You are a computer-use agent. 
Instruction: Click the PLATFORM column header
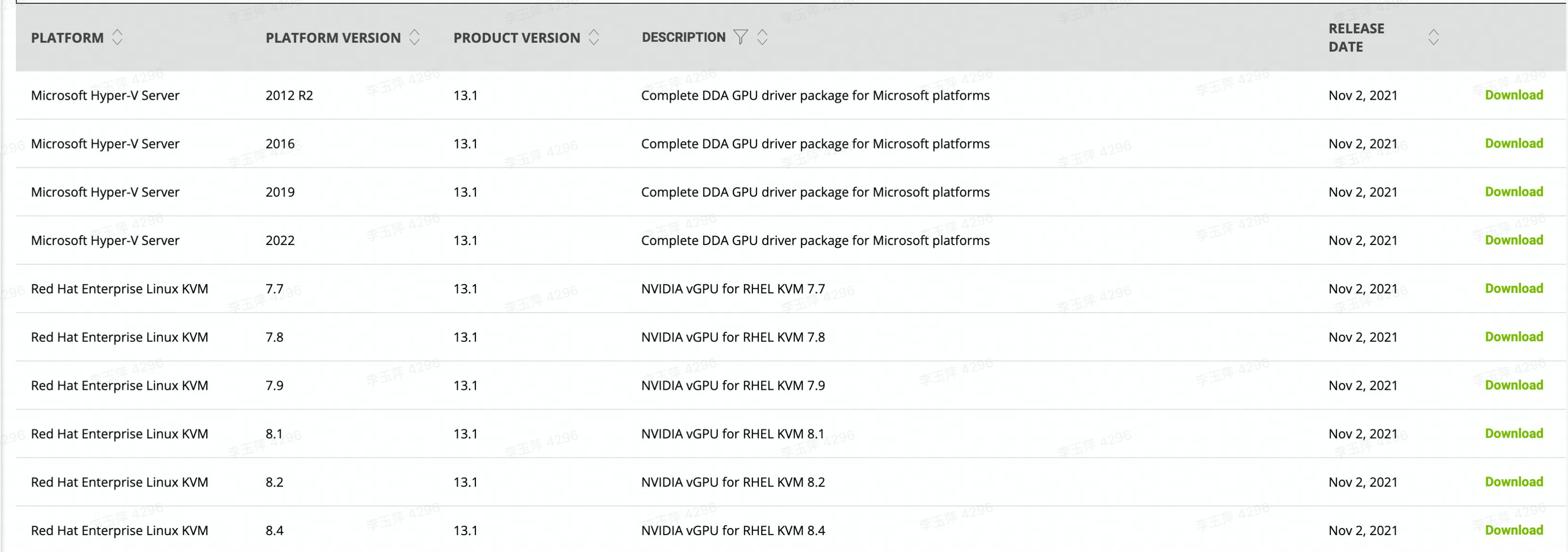[x=68, y=38]
